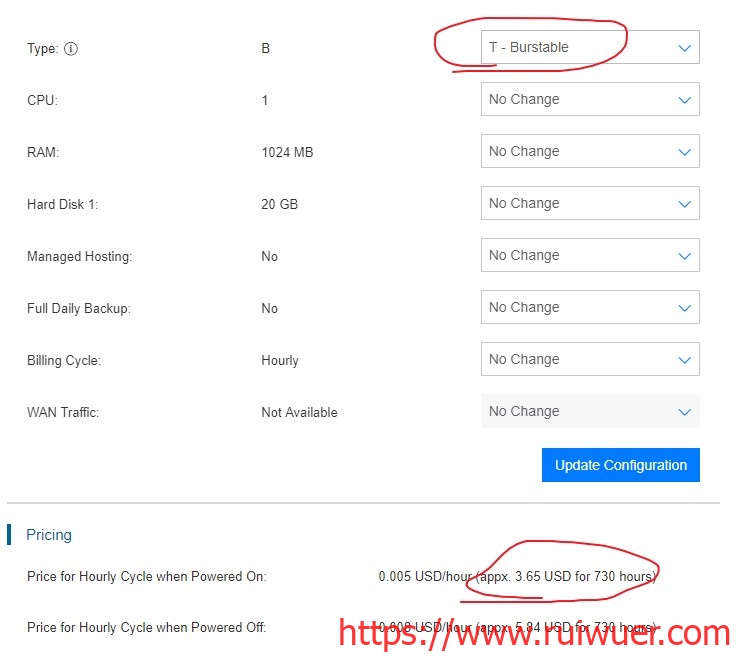738x658 pixels.
Task: Expand the Billing Cycle dropdown
Action: point(589,360)
